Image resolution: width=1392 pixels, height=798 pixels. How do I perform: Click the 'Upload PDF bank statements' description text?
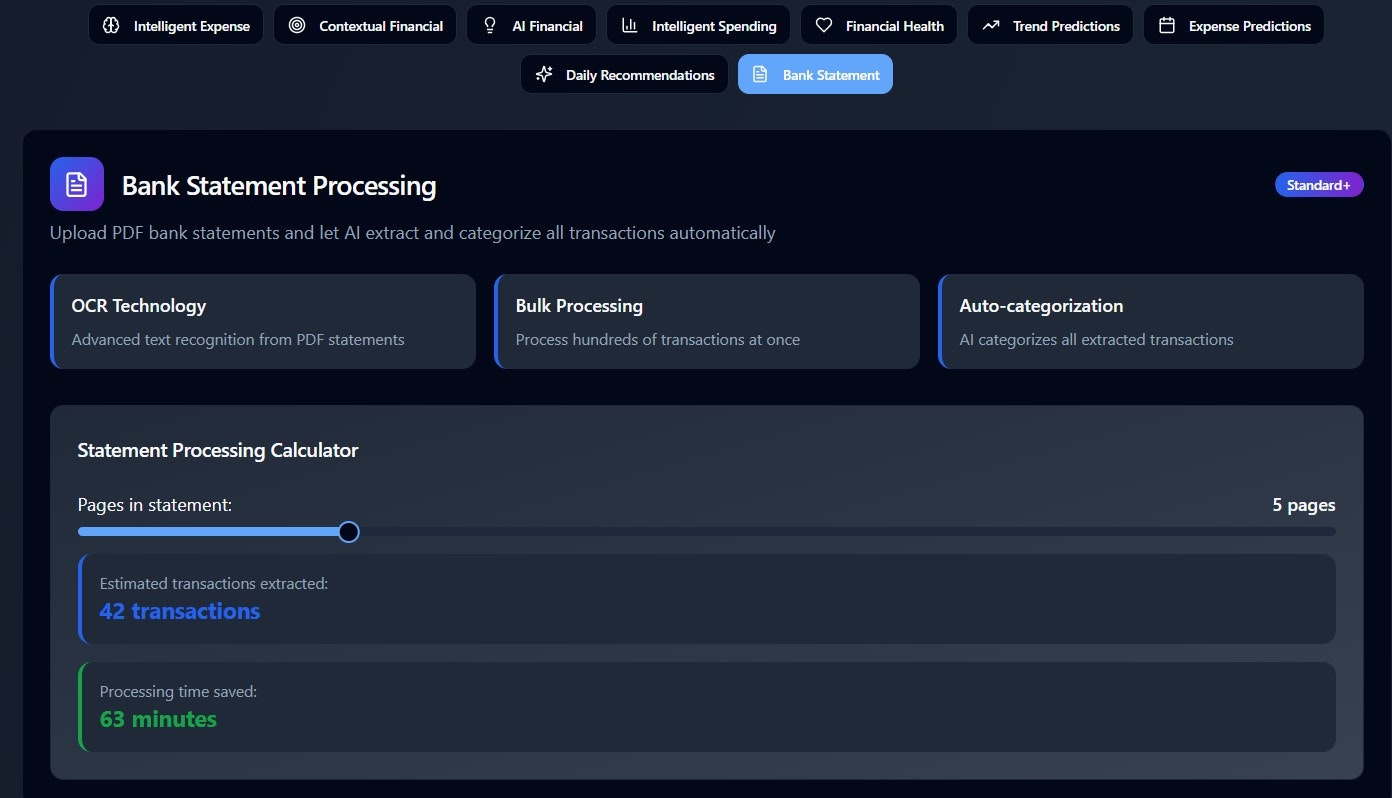click(x=413, y=233)
